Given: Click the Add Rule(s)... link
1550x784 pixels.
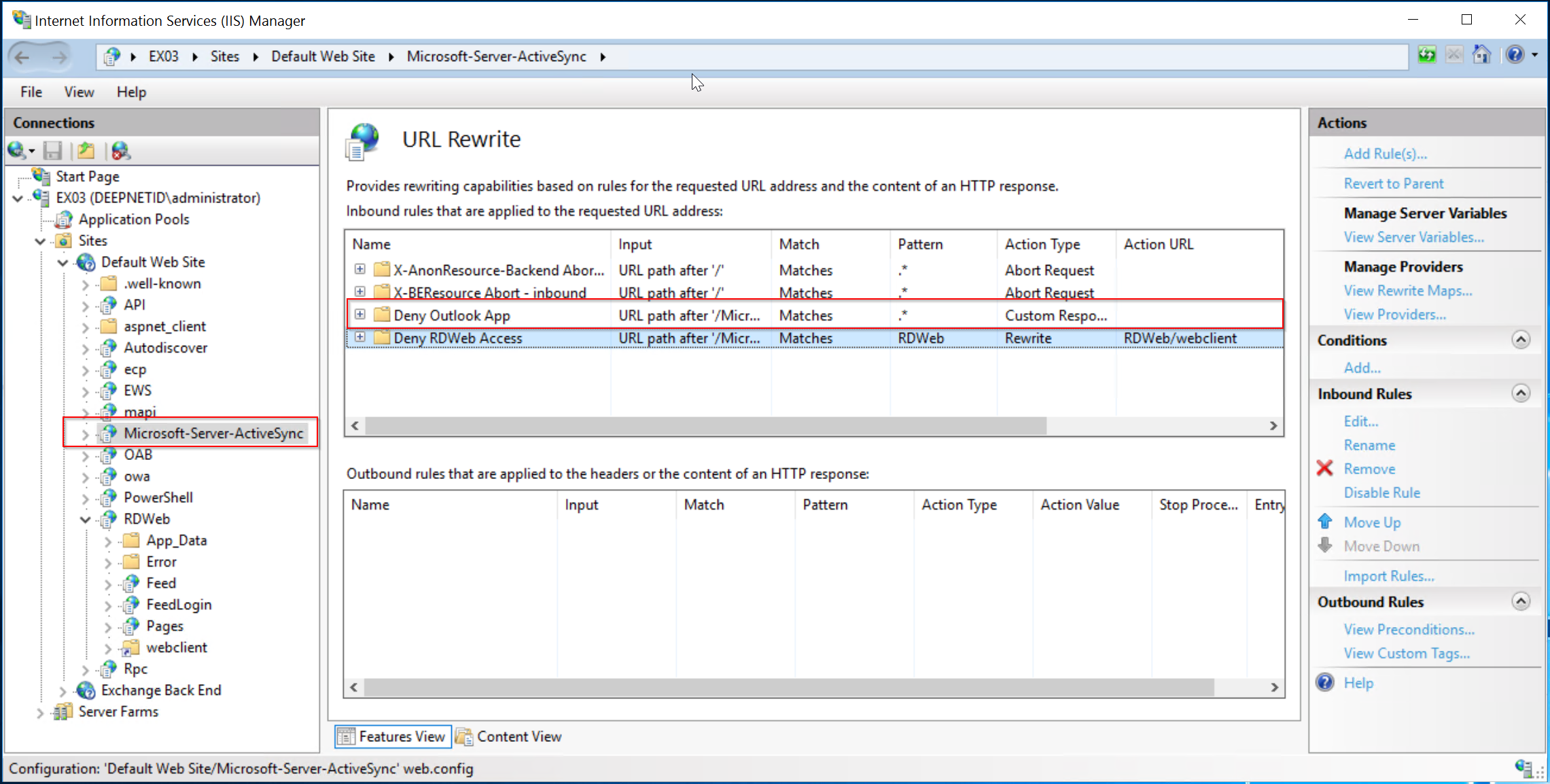Looking at the screenshot, I should (x=1385, y=154).
